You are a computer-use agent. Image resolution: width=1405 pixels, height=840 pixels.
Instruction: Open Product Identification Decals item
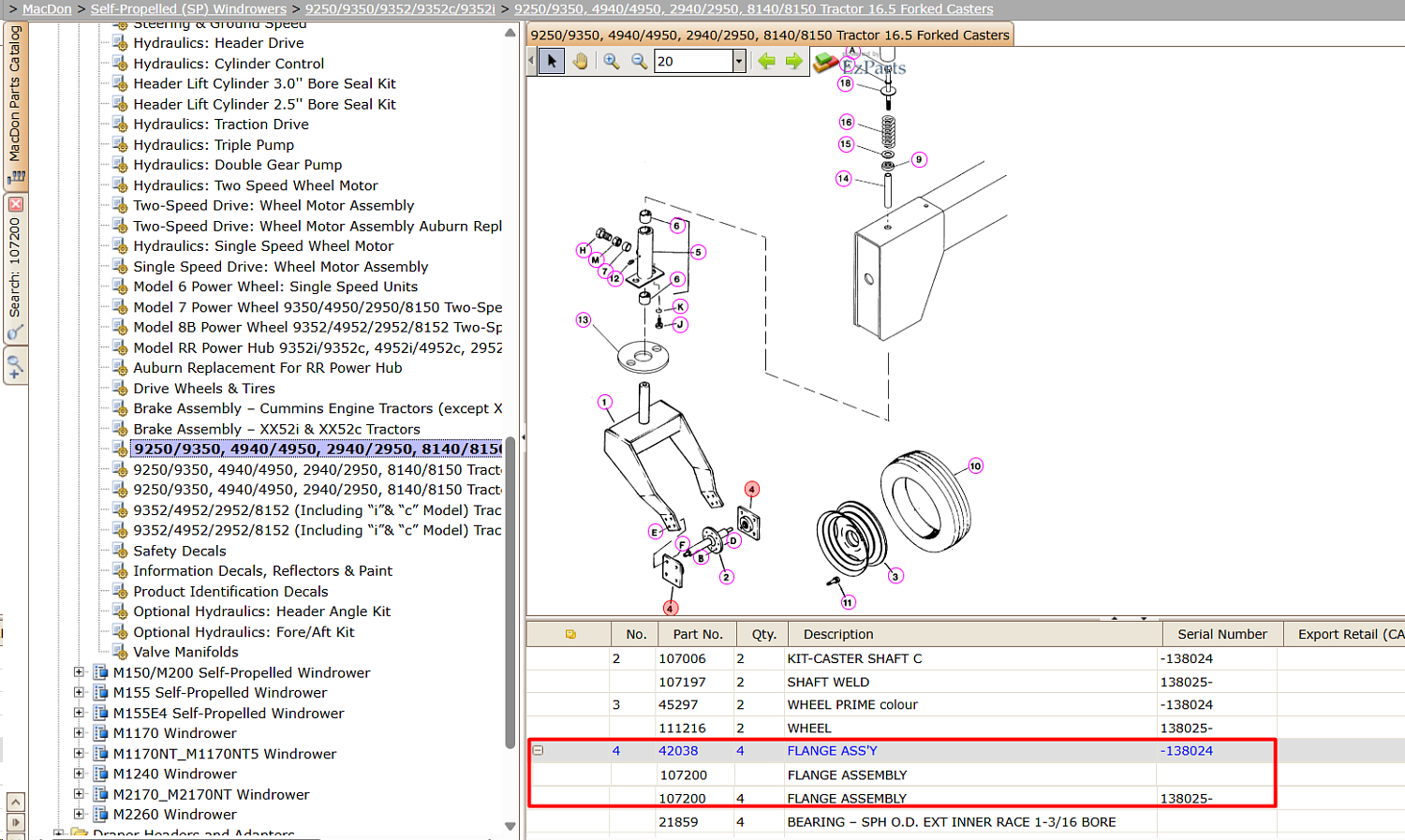tap(230, 592)
